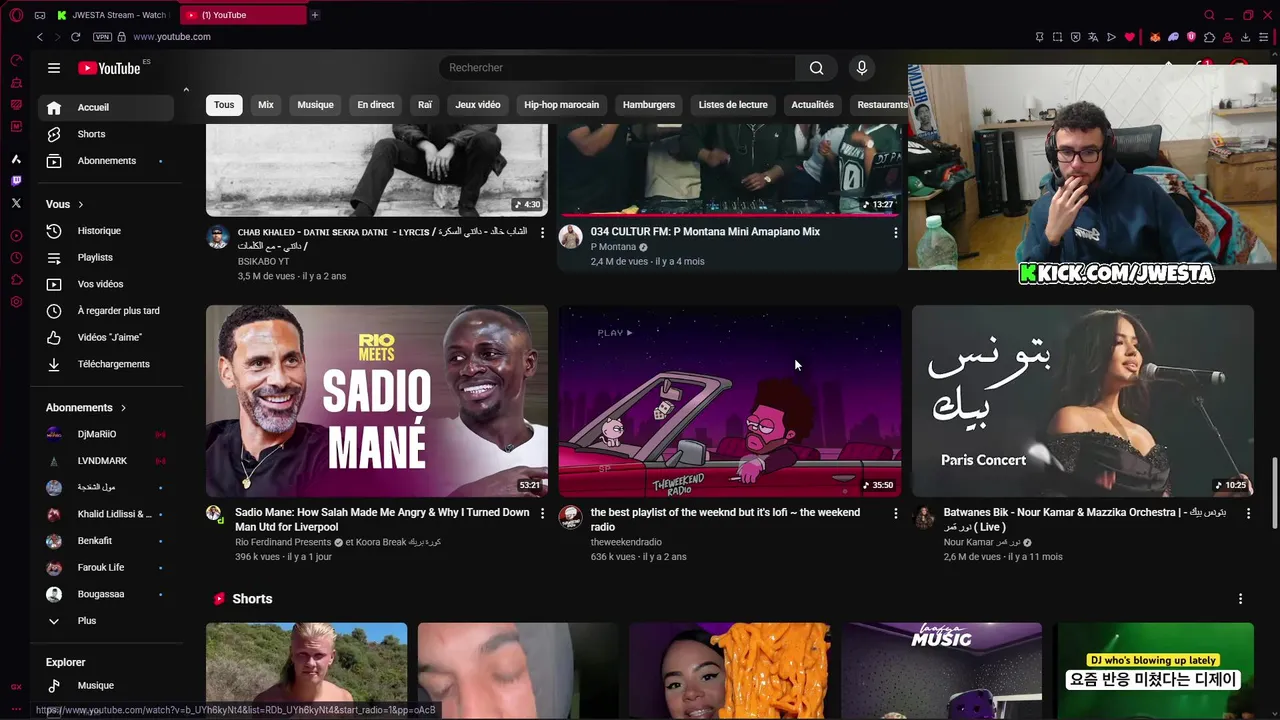Open MetaMask fox extension
Image resolution: width=1280 pixels, height=720 pixels.
1155,37
